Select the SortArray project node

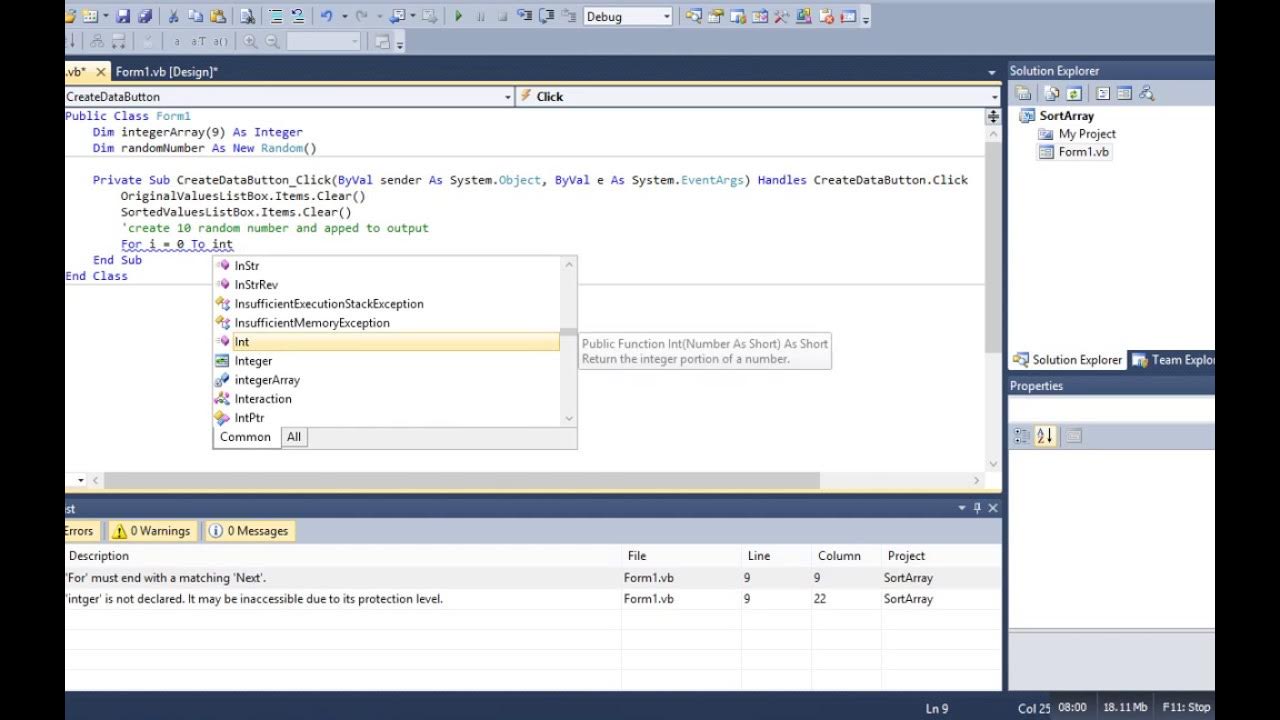[1066, 116]
